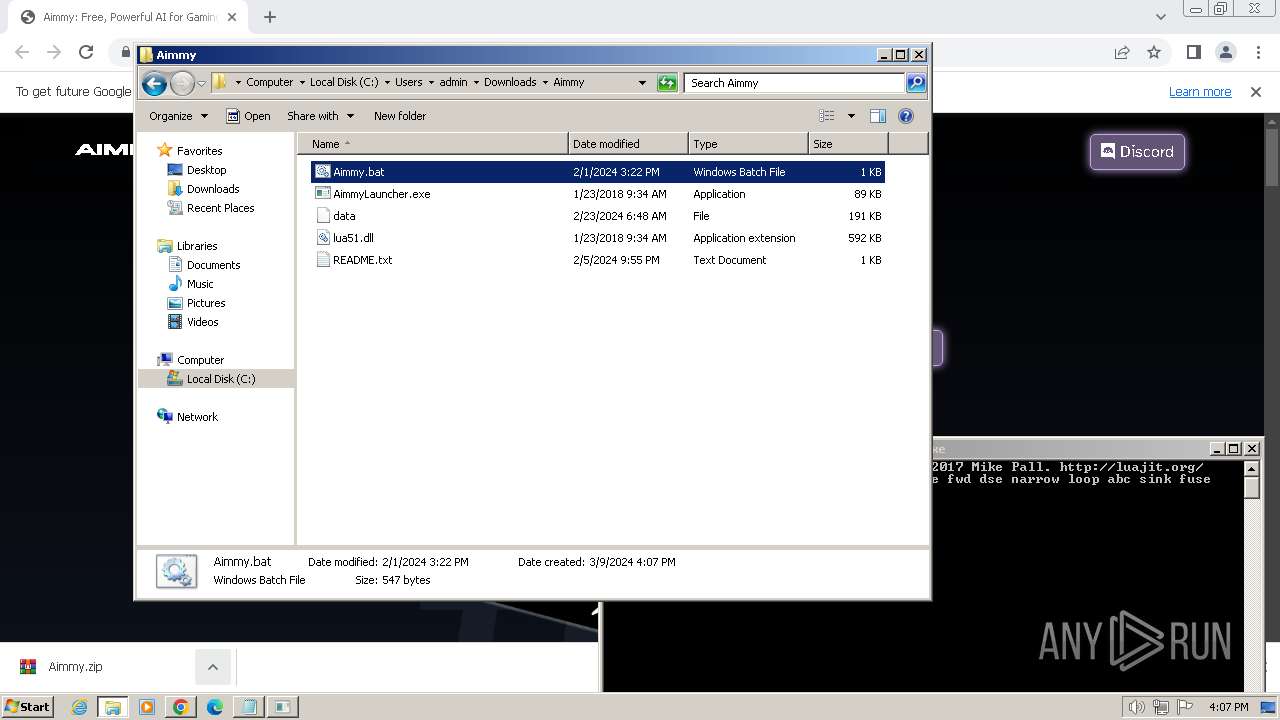1280x720 pixels.
Task: Select the Aimmy.bat file icon
Action: (322, 172)
